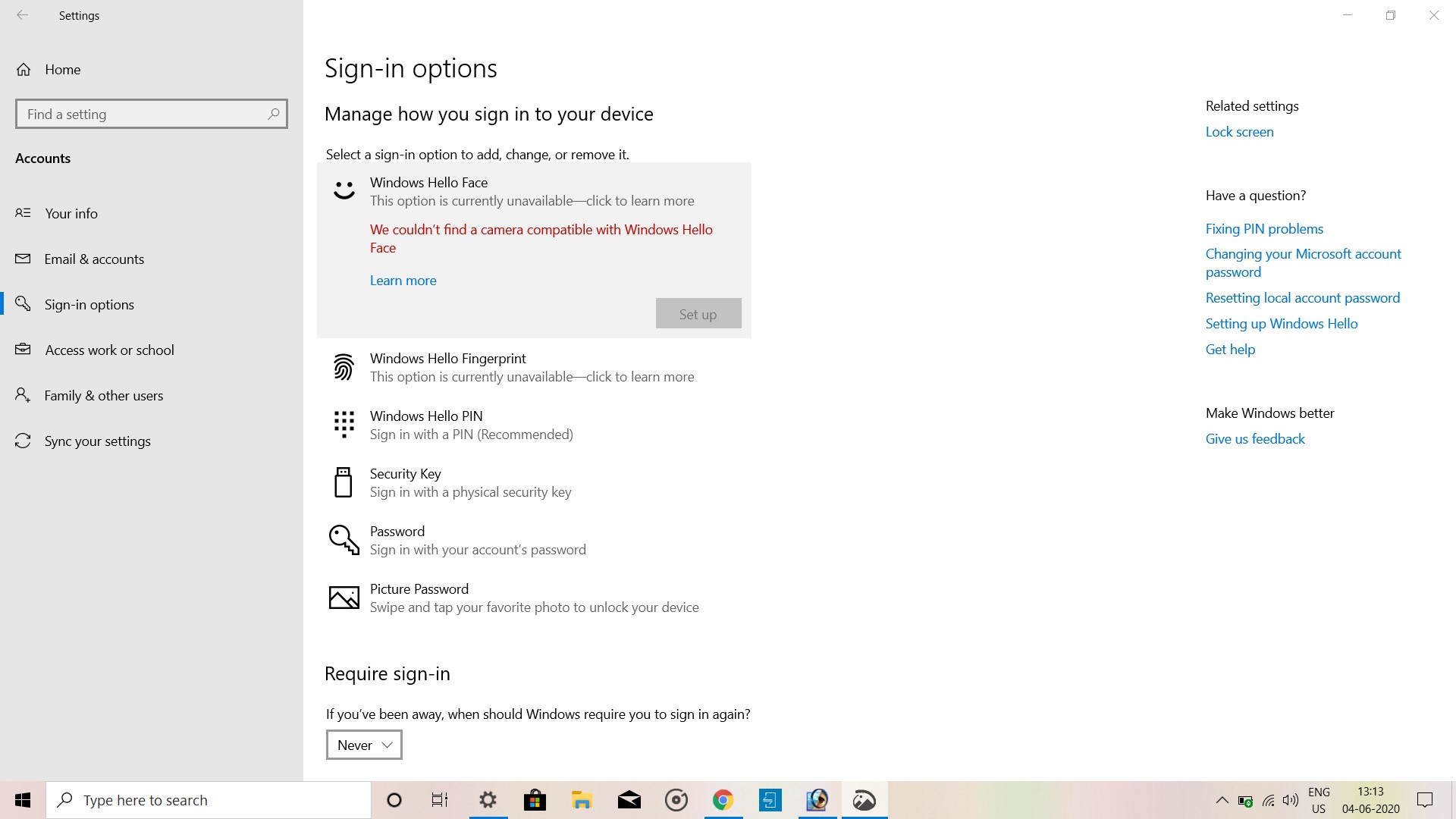Click the Picture Password image icon
The height and width of the screenshot is (819, 1456).
coord(344,598)
